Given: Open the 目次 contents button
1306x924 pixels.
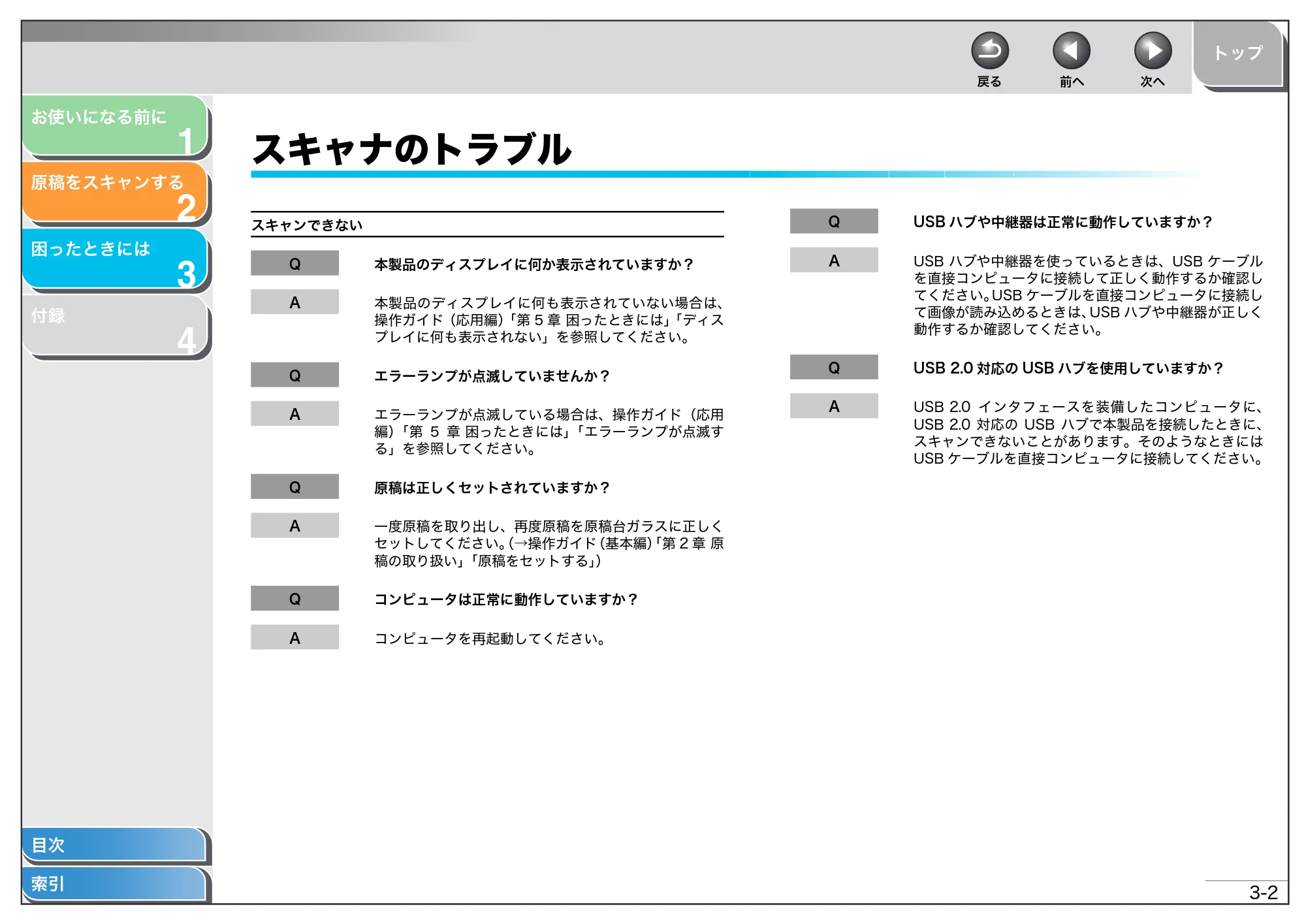Looking at the screenshot, I should (114, 844).
